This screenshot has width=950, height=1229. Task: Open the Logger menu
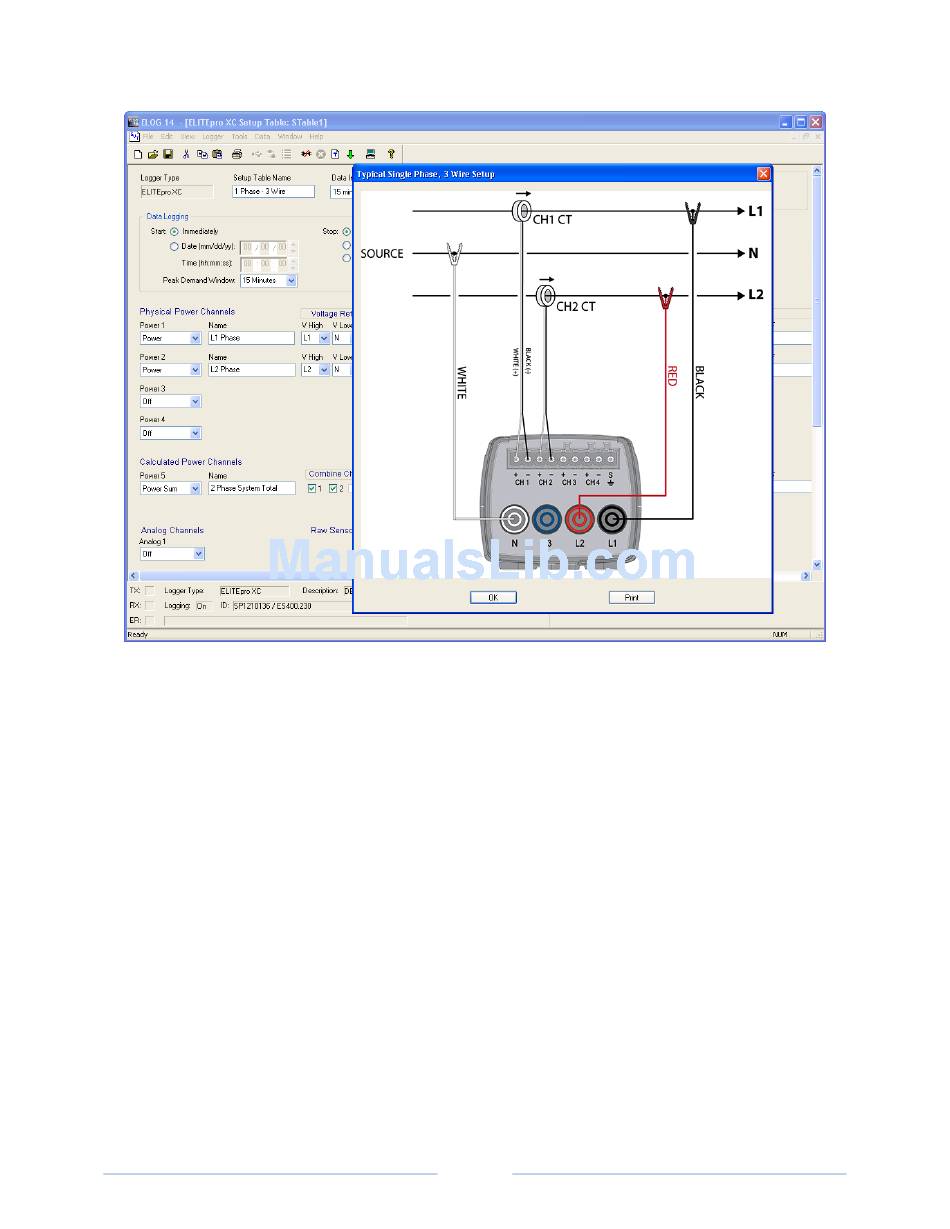pos(213,136)
